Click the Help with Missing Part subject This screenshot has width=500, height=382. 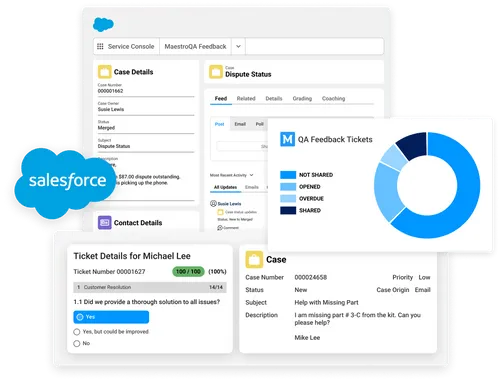326,302
